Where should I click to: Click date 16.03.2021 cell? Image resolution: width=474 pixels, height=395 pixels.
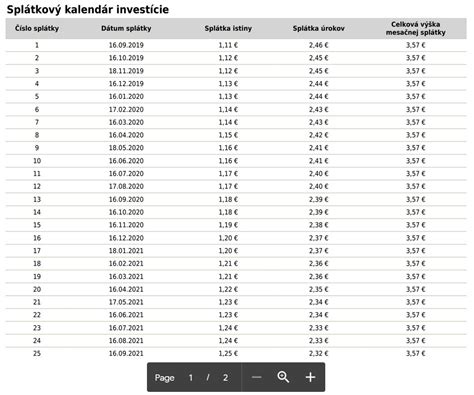coord(126,277)
